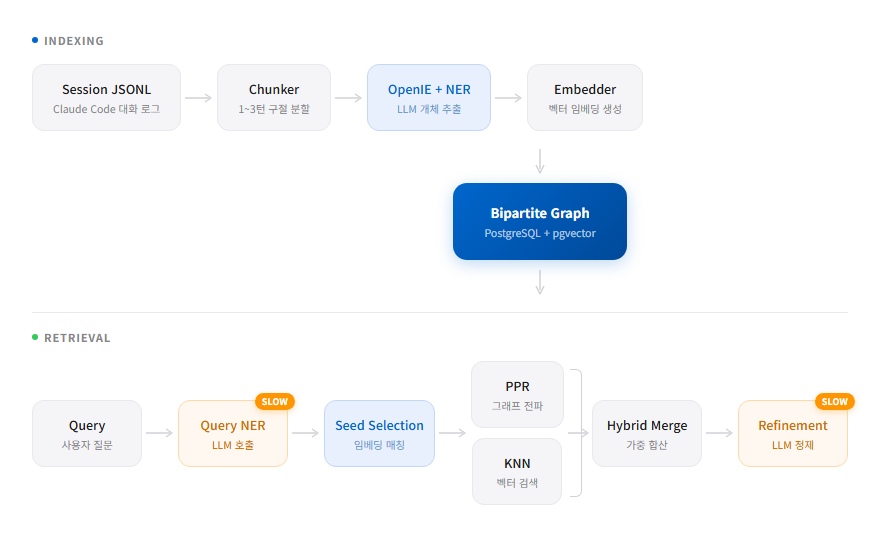Click '벡터 임베딩 생성' text
880x535 pixels.
[x=585, y=109]
